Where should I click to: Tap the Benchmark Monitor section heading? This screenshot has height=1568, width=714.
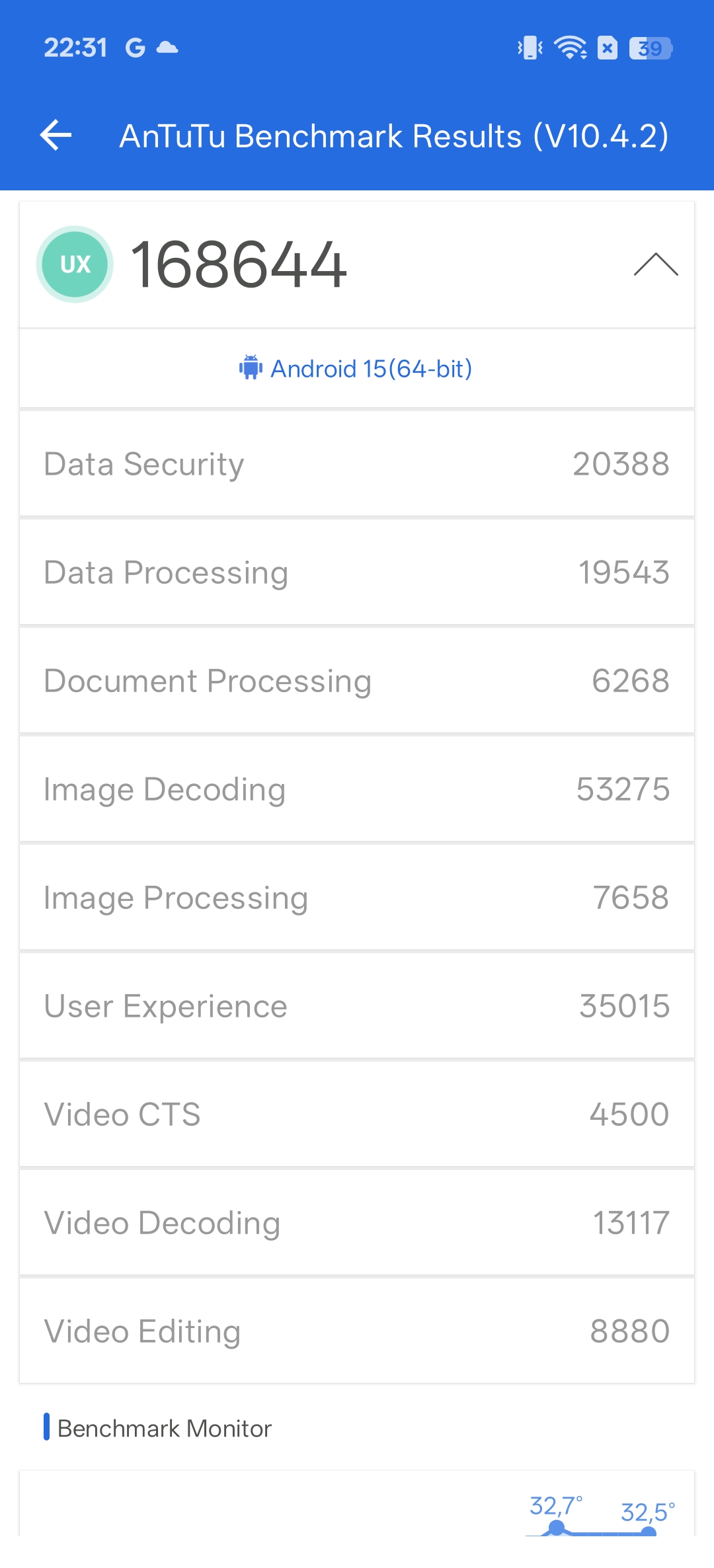165,1429
